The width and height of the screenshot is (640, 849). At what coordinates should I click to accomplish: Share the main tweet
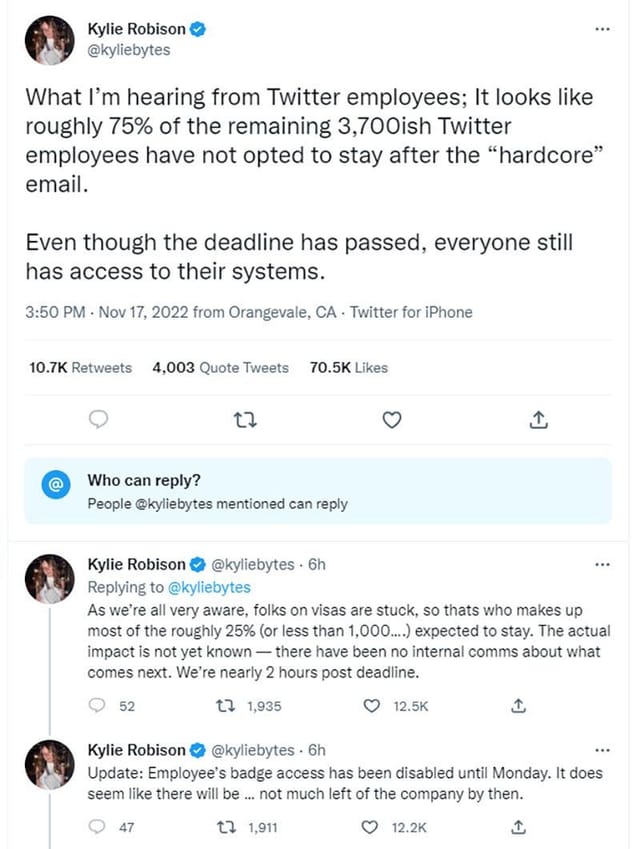tap(538, 420)
